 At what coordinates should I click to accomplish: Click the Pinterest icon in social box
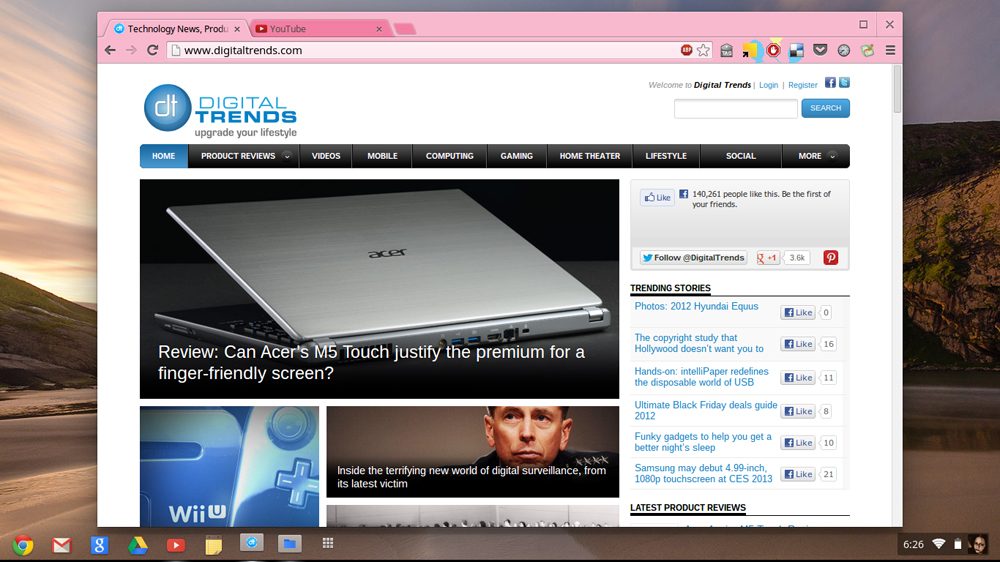coord(830,258)
